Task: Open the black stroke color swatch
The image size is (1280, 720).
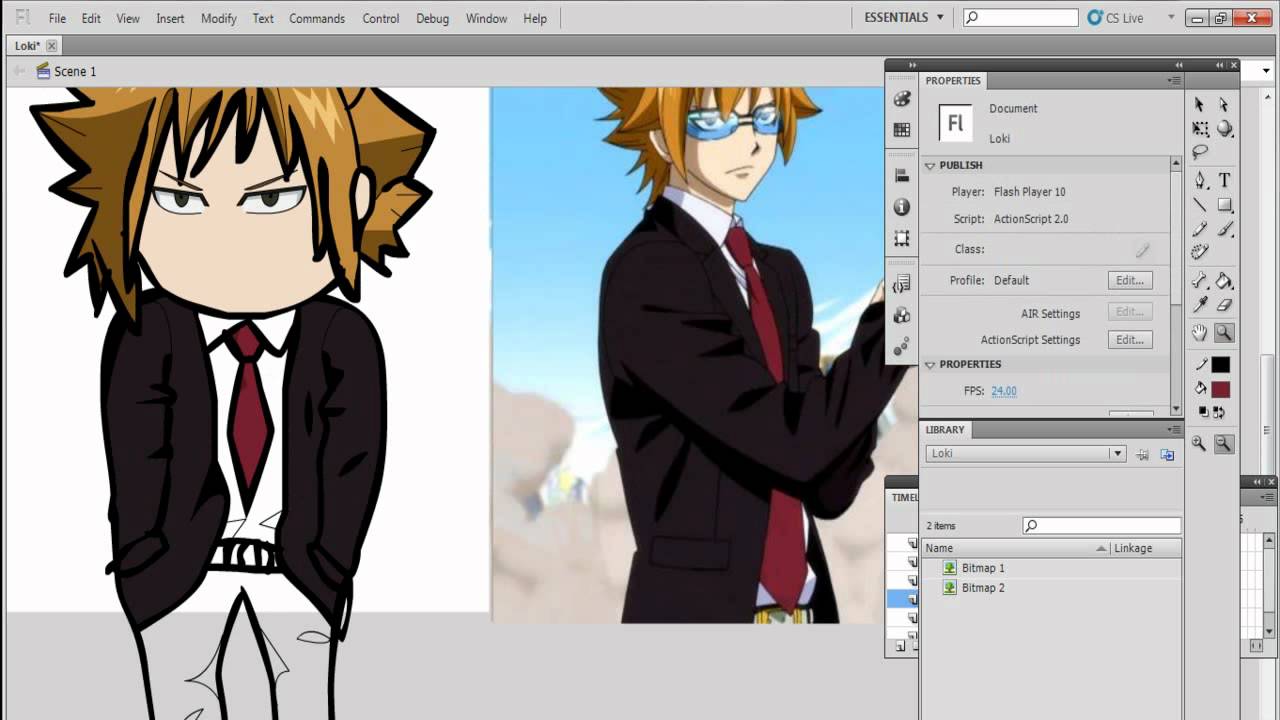Action: coord(1220,366)
